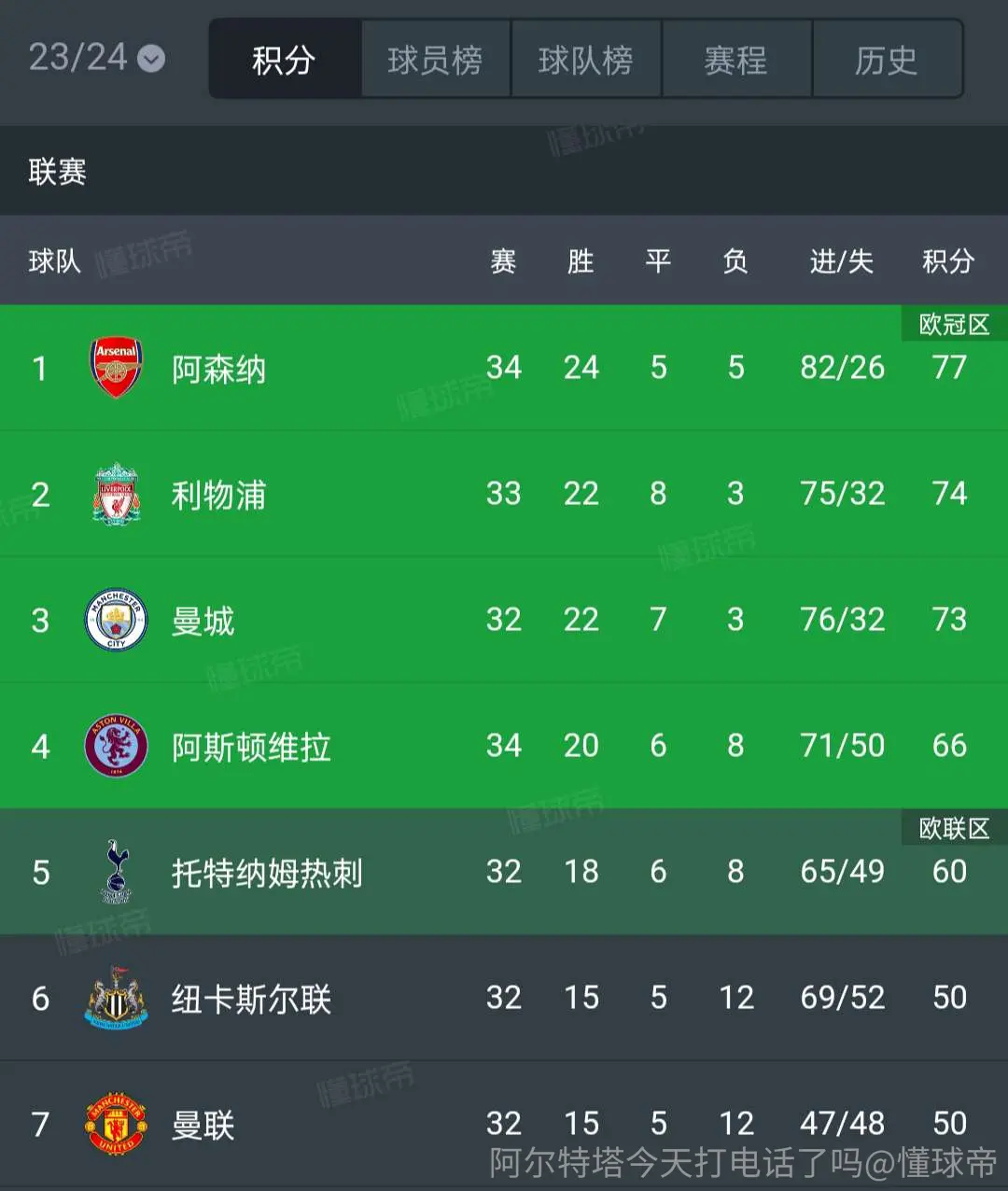Click the Manchester United crest
This screenshot has width=1008, height=1191.
pyautogui.click(x=116, y=1124)
